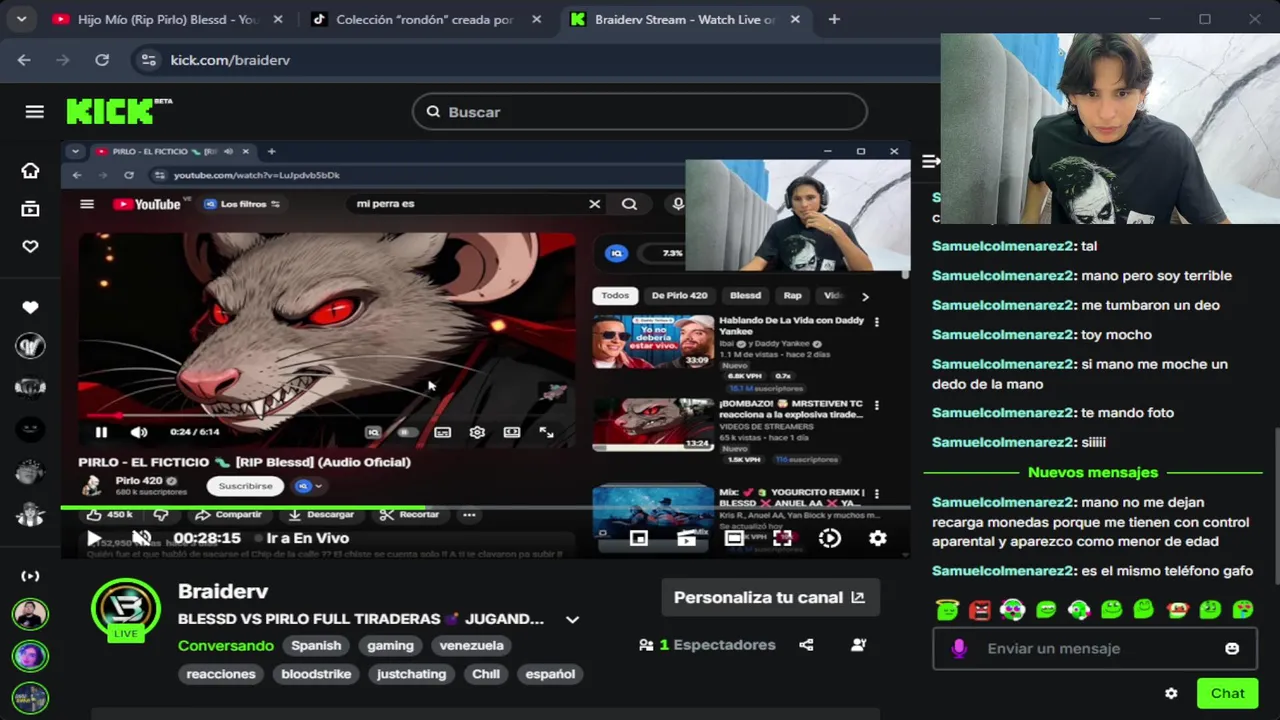The image size is (1280, 720).
Task: Toggle theater mode on Kick player
Action: (734, 538)
